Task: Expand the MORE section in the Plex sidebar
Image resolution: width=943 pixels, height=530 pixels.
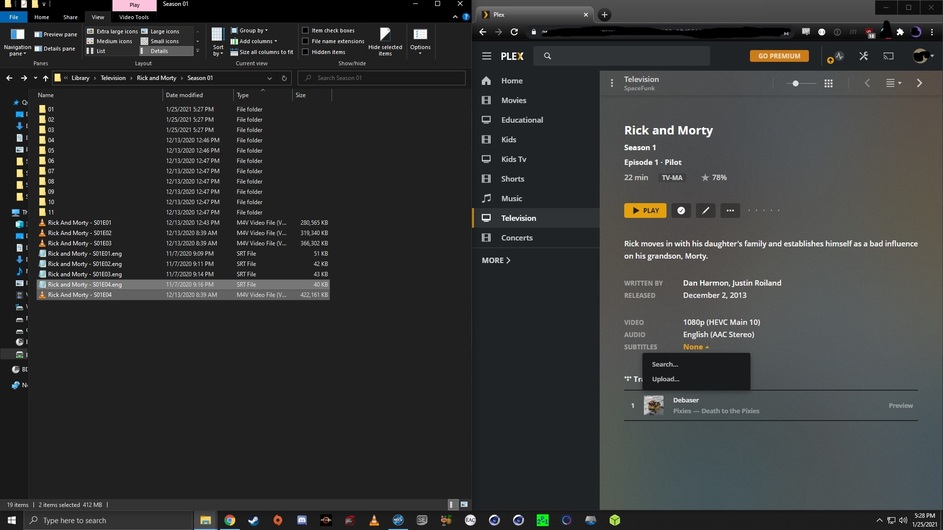Action: pyautogui.click(x=496, y=260)
